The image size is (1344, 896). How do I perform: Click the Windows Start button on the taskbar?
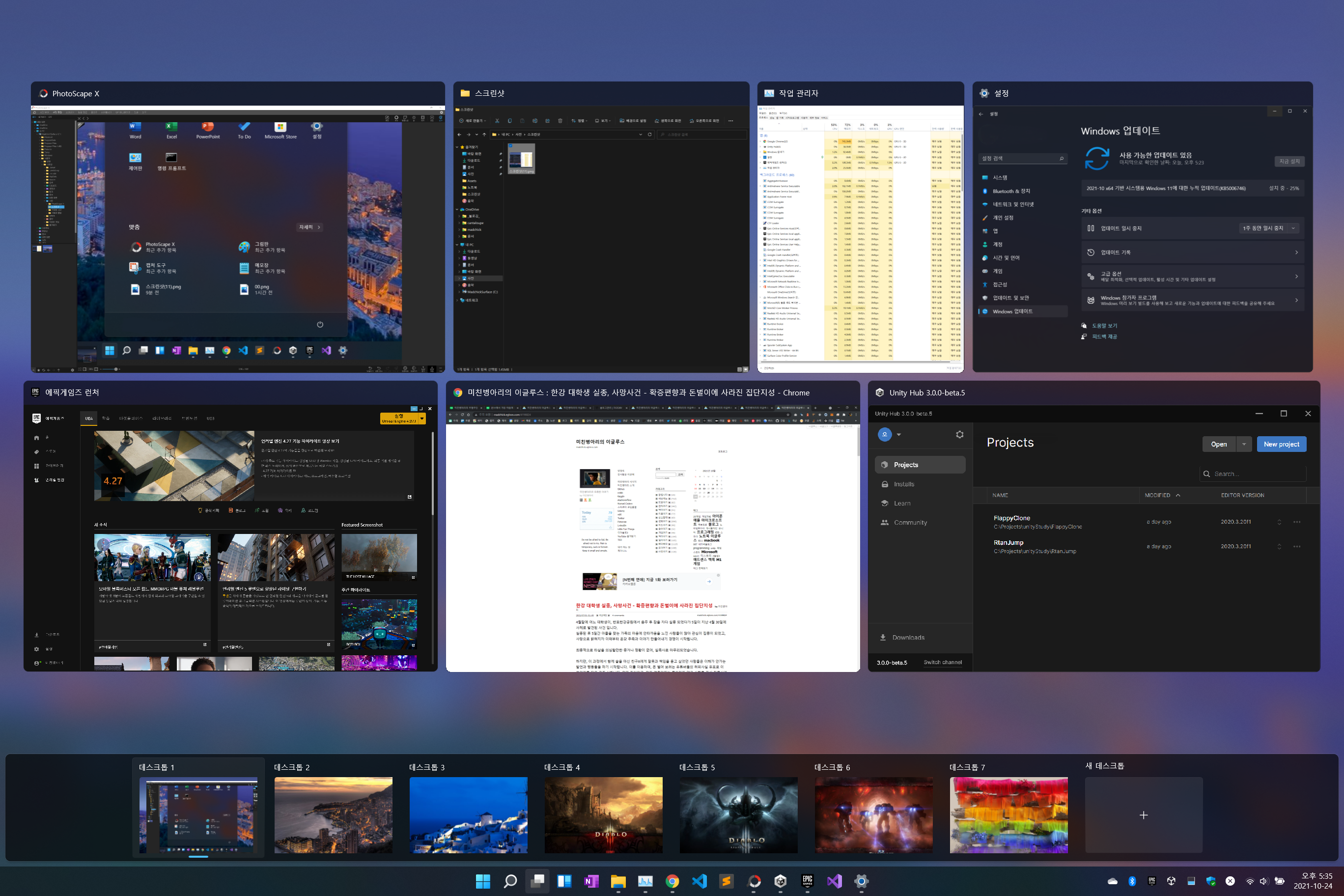[483, 881]
